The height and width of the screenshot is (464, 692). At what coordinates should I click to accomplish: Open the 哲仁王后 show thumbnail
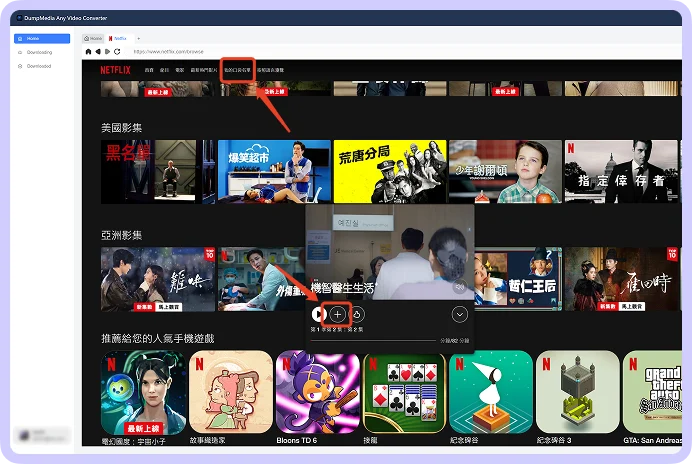[x=518, y=279]
